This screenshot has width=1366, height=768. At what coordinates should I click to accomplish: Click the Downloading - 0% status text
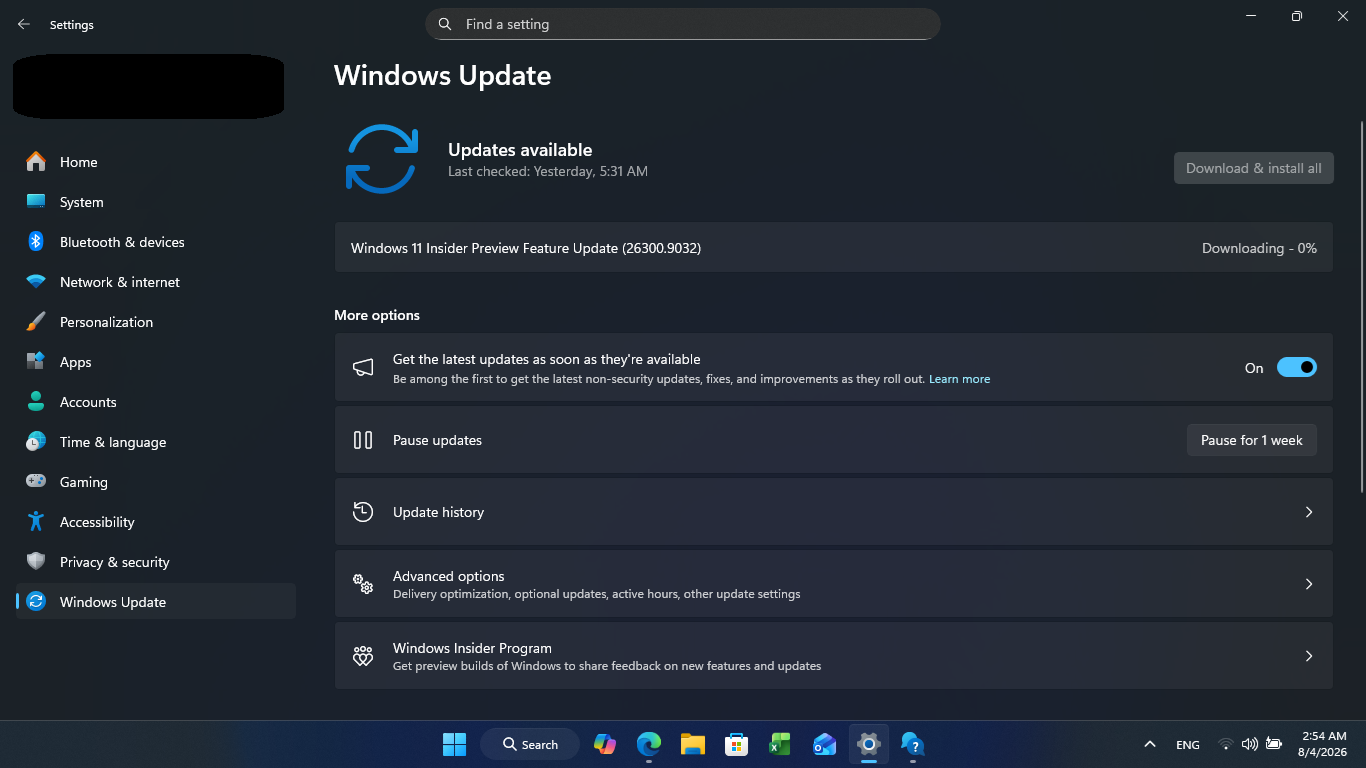pyautogui.click(x=1259, y=248)
